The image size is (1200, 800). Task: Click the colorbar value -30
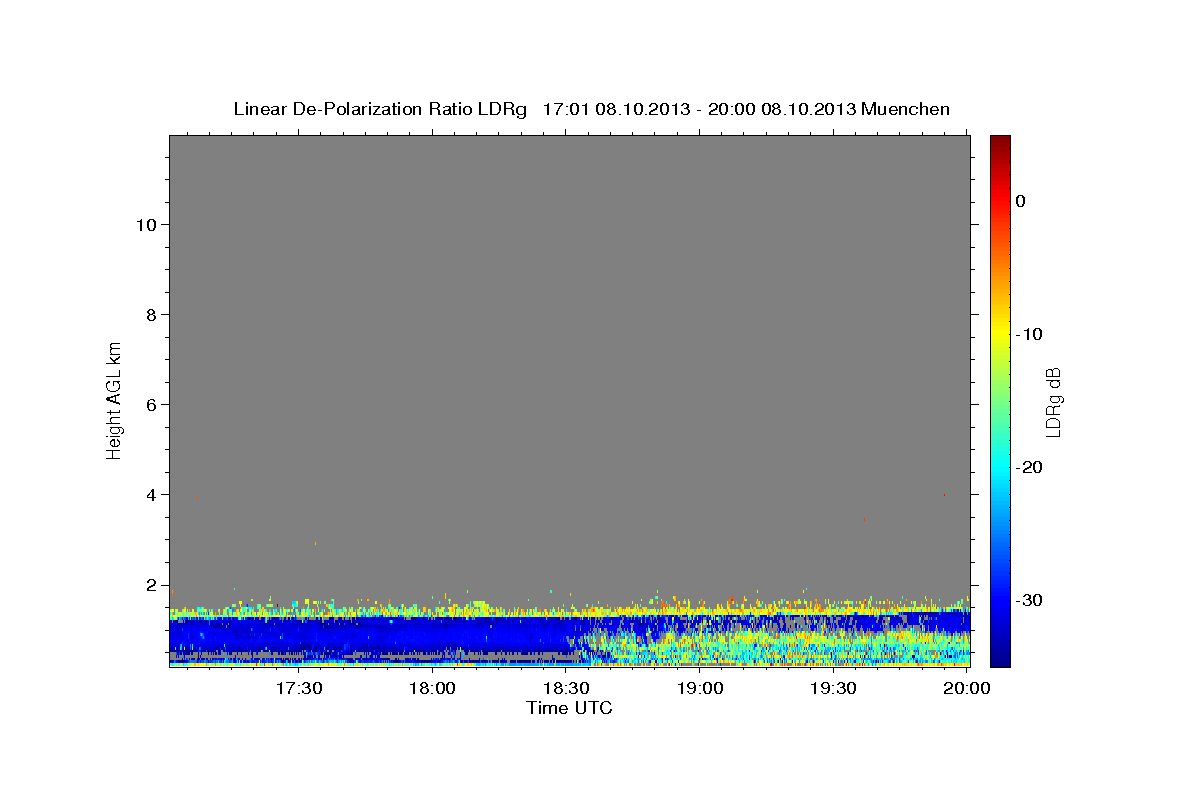[x=1029, y=600]
